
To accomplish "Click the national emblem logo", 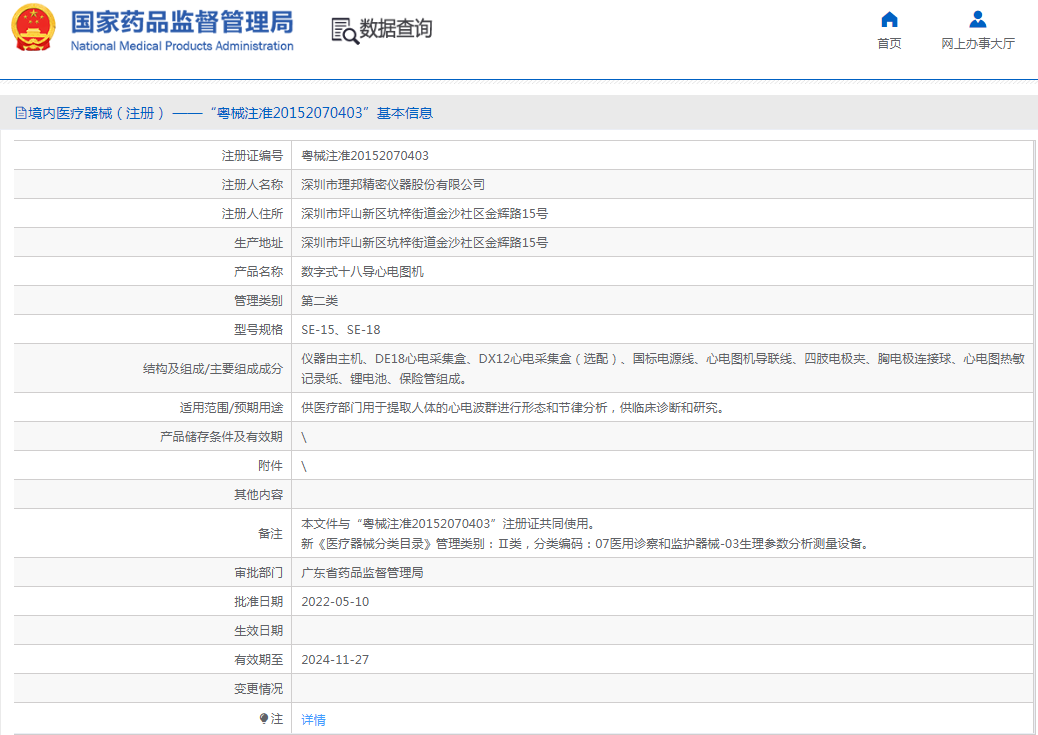I will coord(33,28).
